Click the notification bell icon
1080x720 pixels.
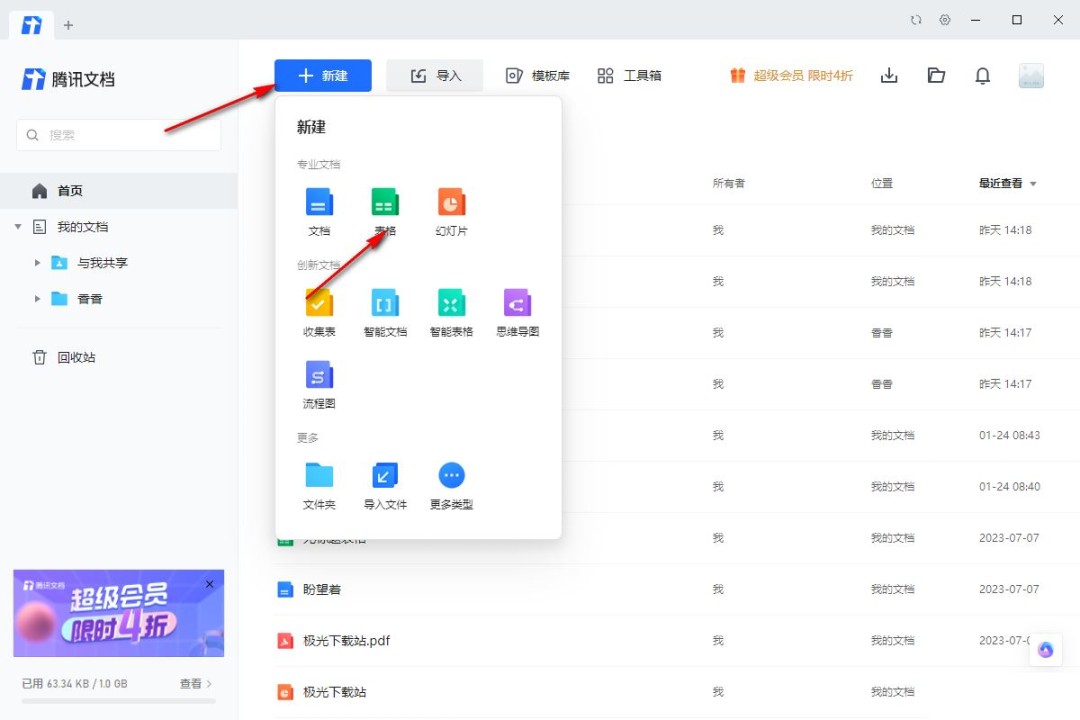[983, 75]
